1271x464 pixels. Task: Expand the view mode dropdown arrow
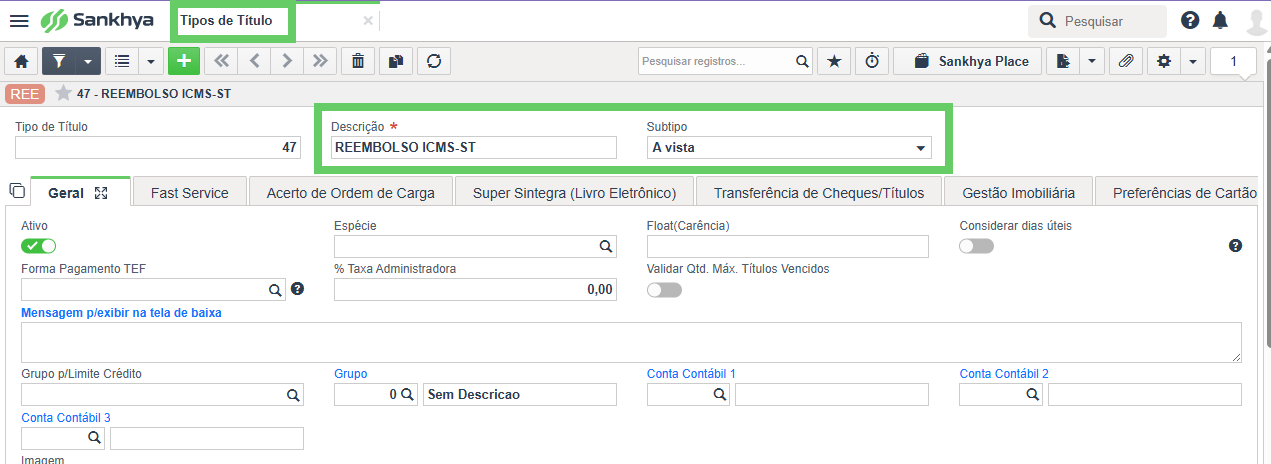[x=151, y=61]
